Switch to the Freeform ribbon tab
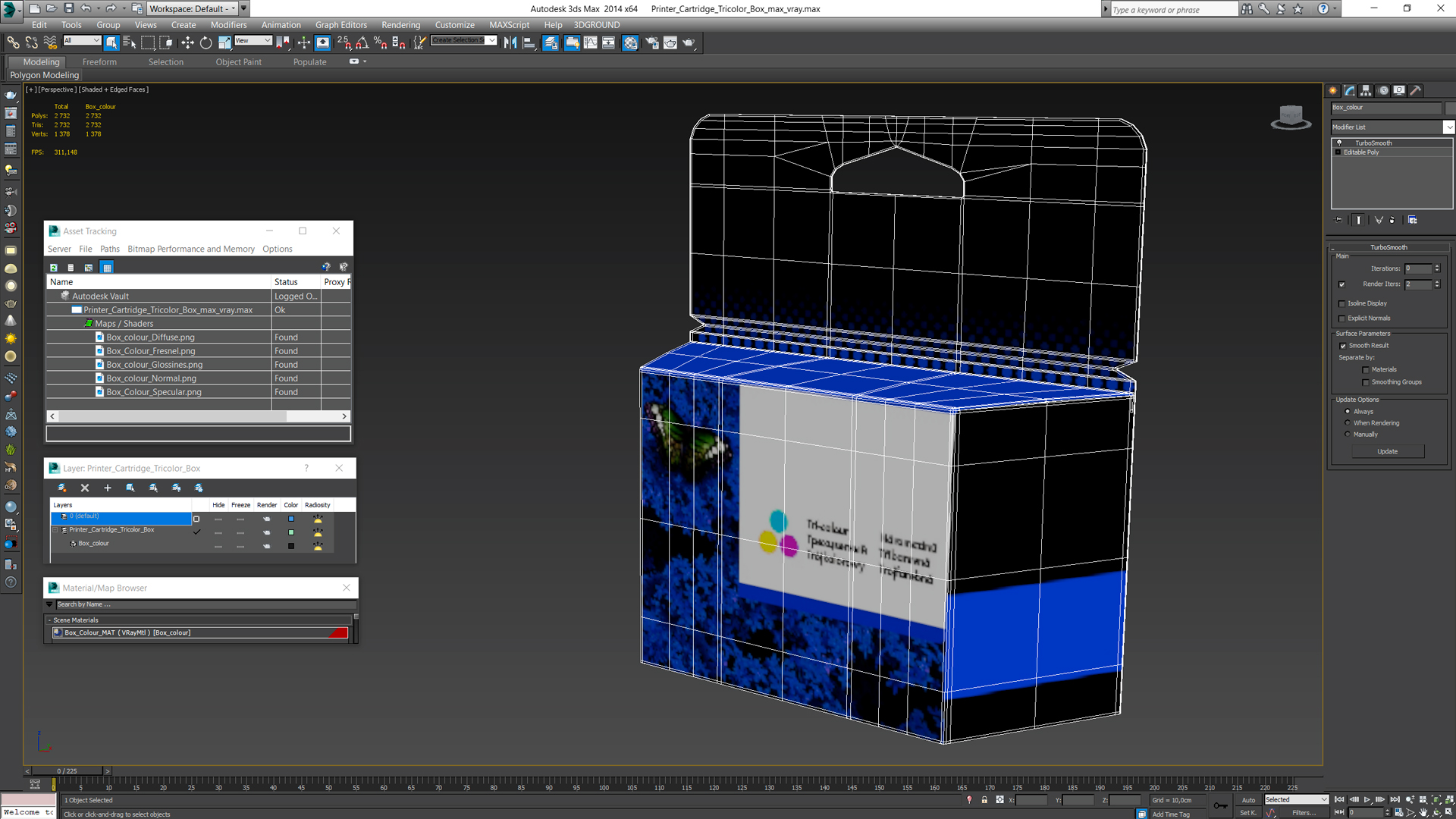 coord(99,62)
